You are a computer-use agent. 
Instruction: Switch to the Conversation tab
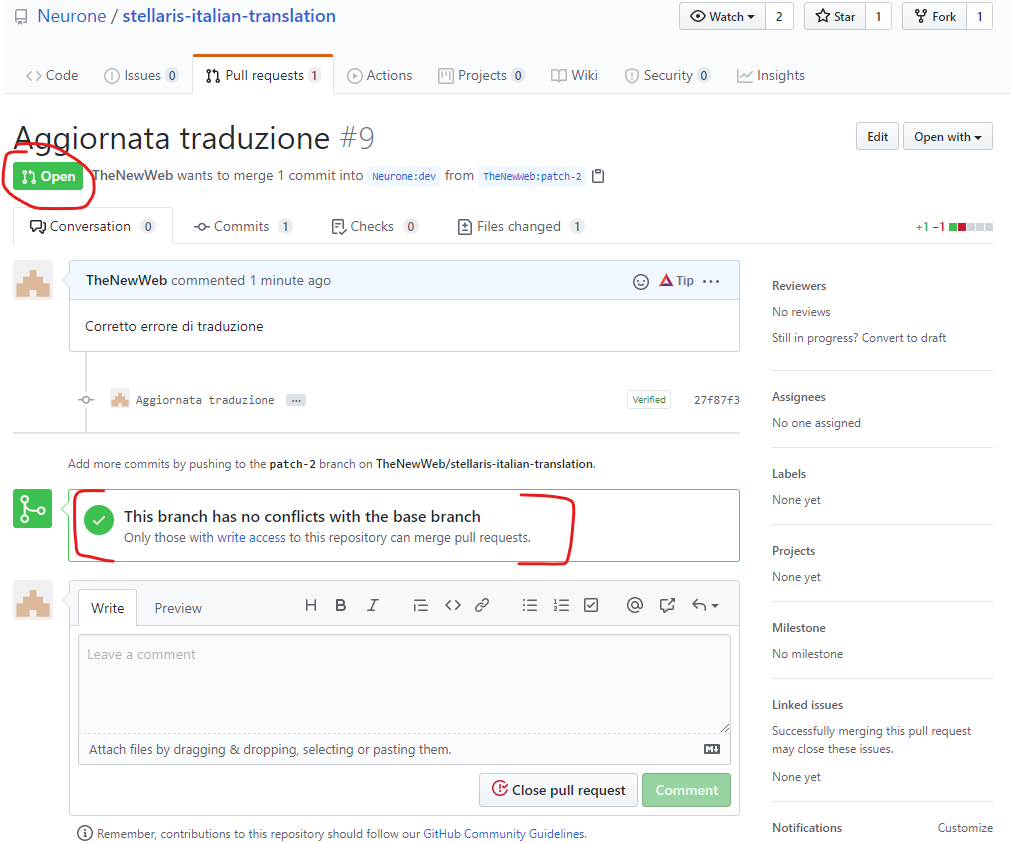click(92, 226)
